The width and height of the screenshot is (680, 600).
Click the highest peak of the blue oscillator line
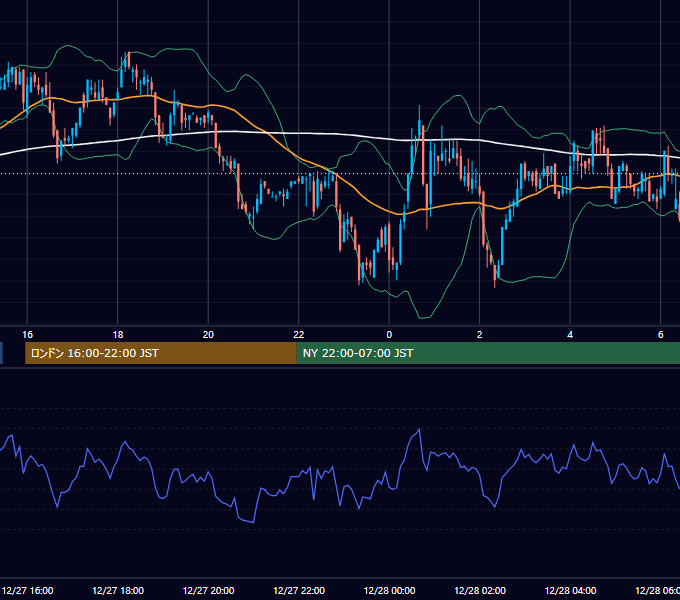tap(419, 429)
